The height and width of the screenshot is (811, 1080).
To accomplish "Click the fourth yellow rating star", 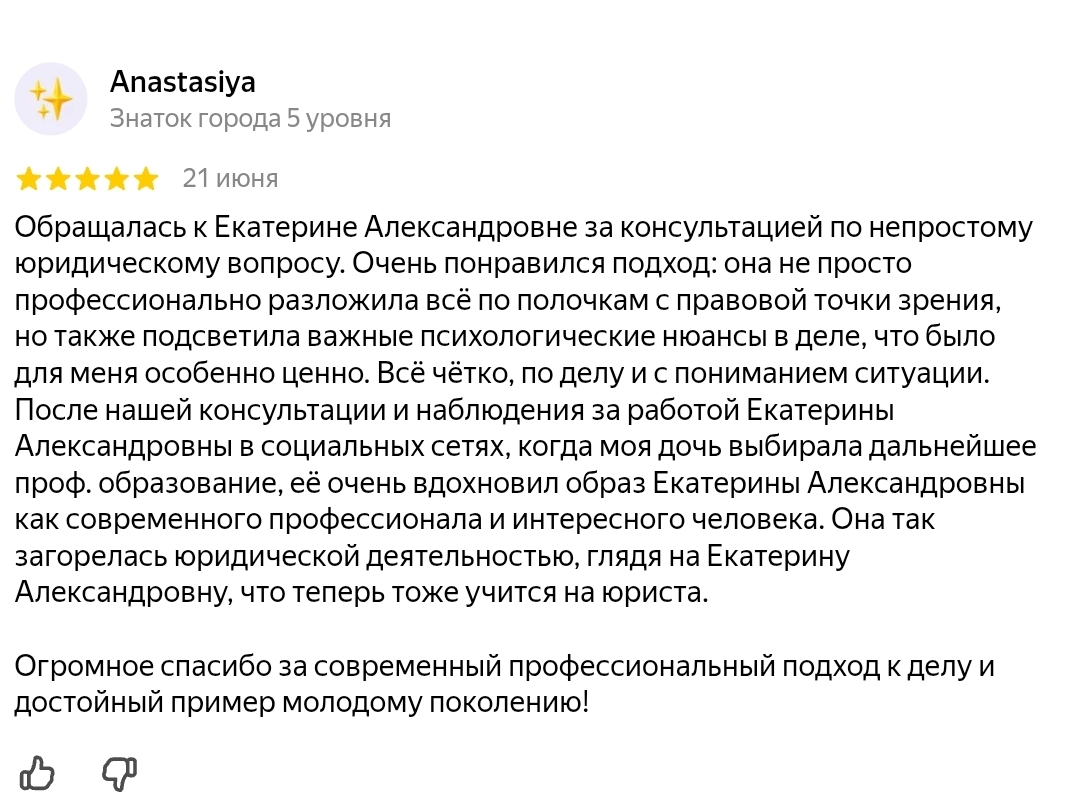I will click(116, 179).
